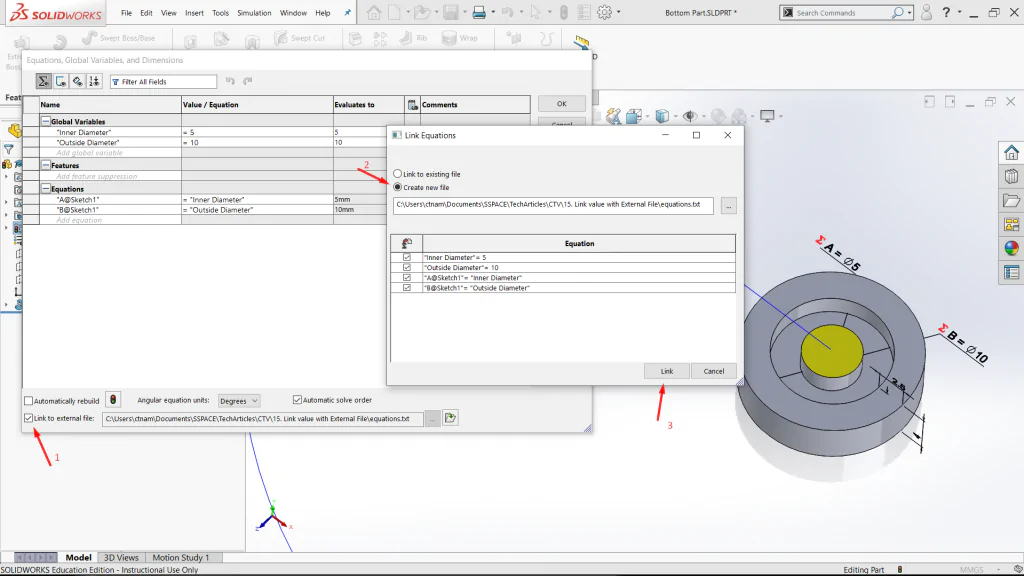
Task: Click OK in Equations dialog
Action: click(562, 104)
